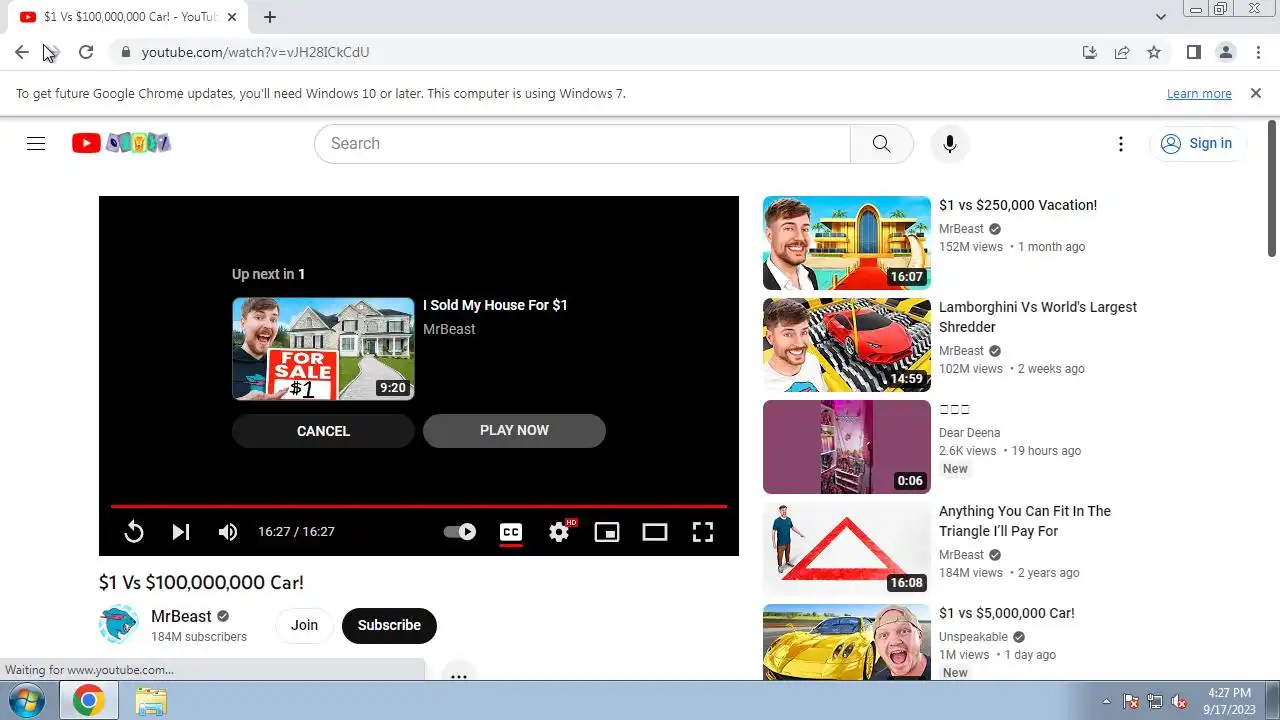This screenshot has width=1280, height=720.
Task: Bookmark this tab with the star icon
Action: point(1154,52)
